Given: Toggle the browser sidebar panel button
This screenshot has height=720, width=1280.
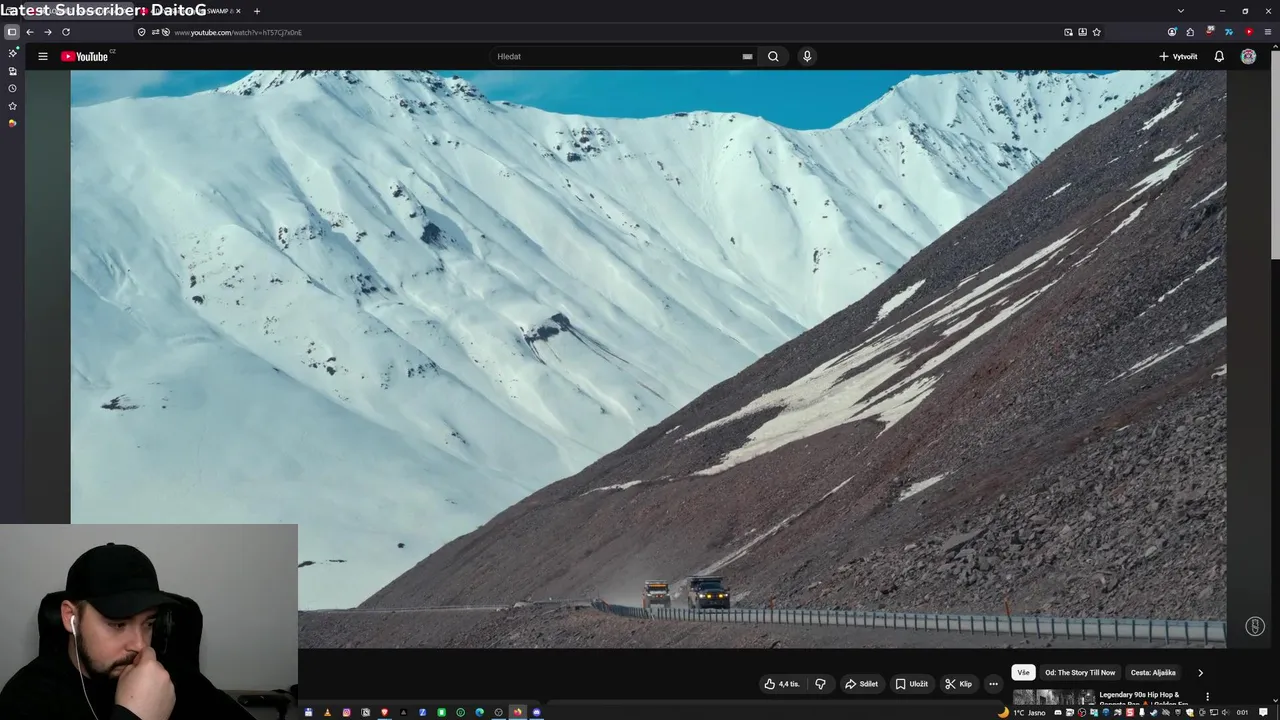Looking at the screenshot, I should pos(12,32).
